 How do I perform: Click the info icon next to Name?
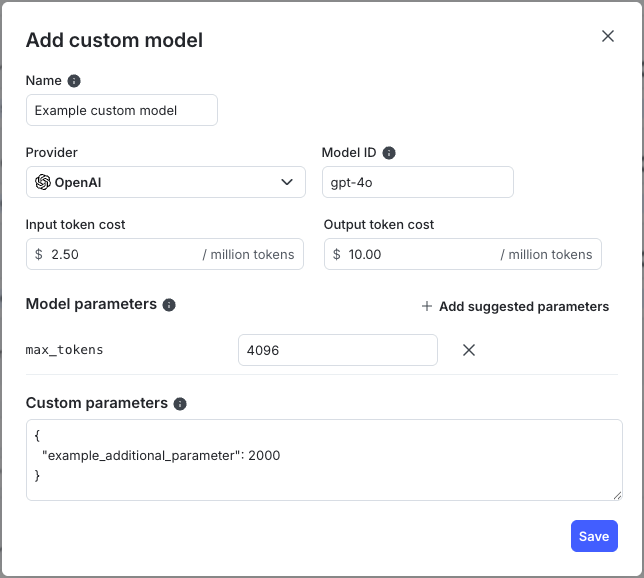[74, 81]
